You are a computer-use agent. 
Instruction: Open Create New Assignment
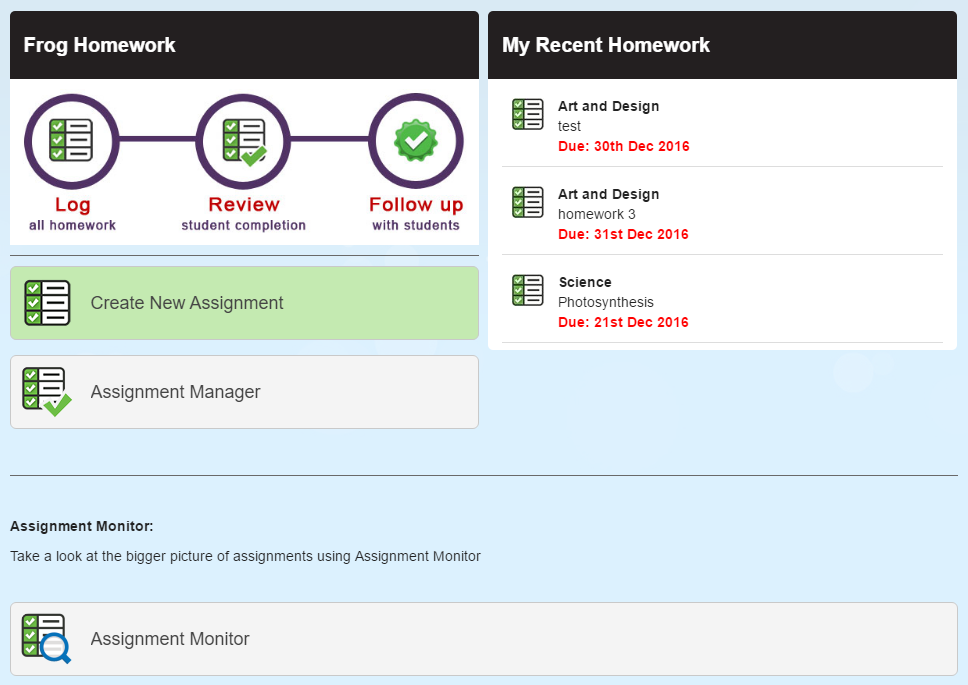click(x=244, y=303)
